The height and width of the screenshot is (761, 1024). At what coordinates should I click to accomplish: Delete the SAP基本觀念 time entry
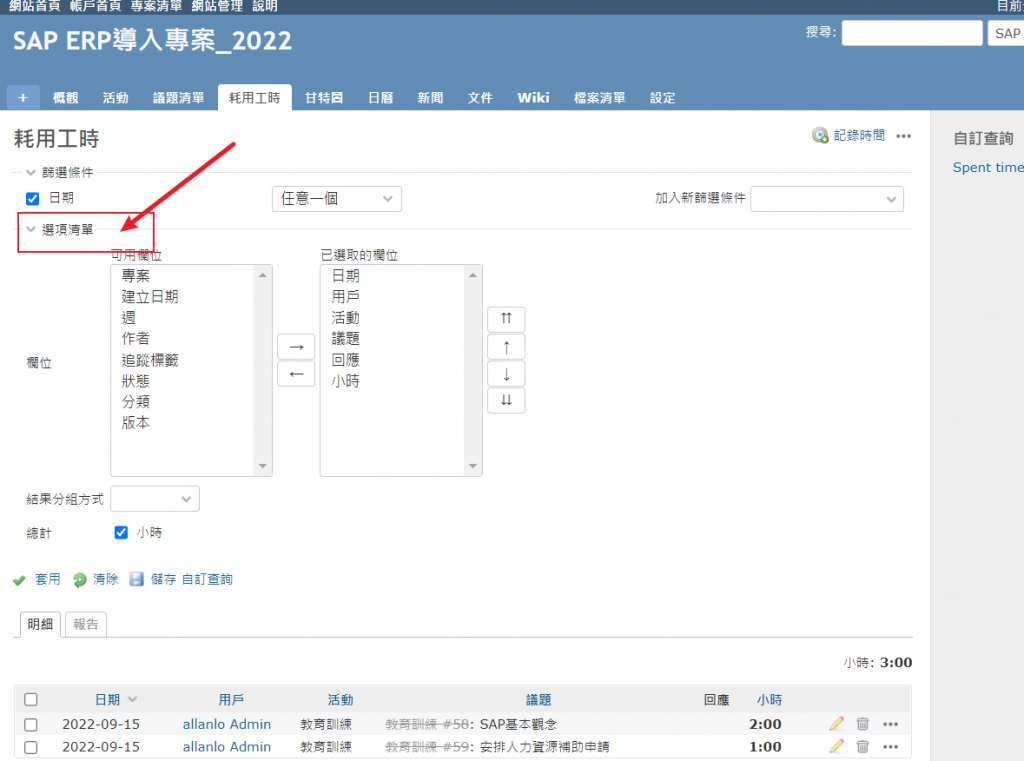pos(863,724)
